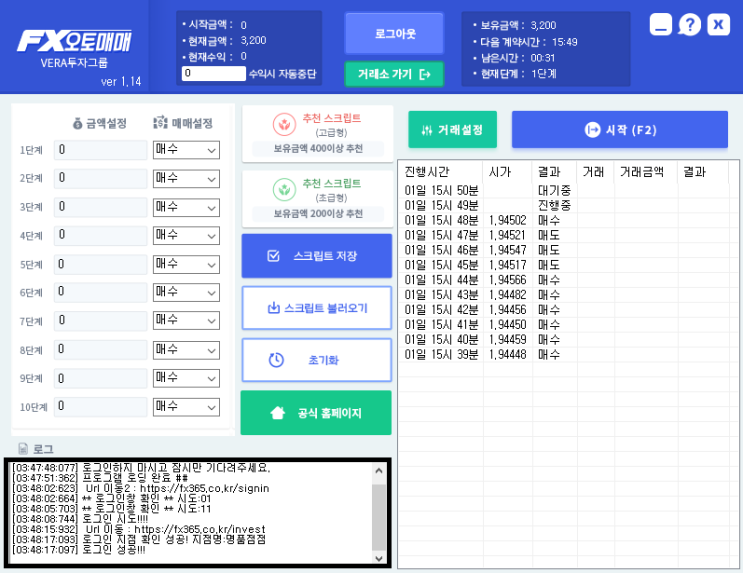Expand the 5단계 trade type combo box
Viewport: 743px width, 573px height.
click(186, 264)
